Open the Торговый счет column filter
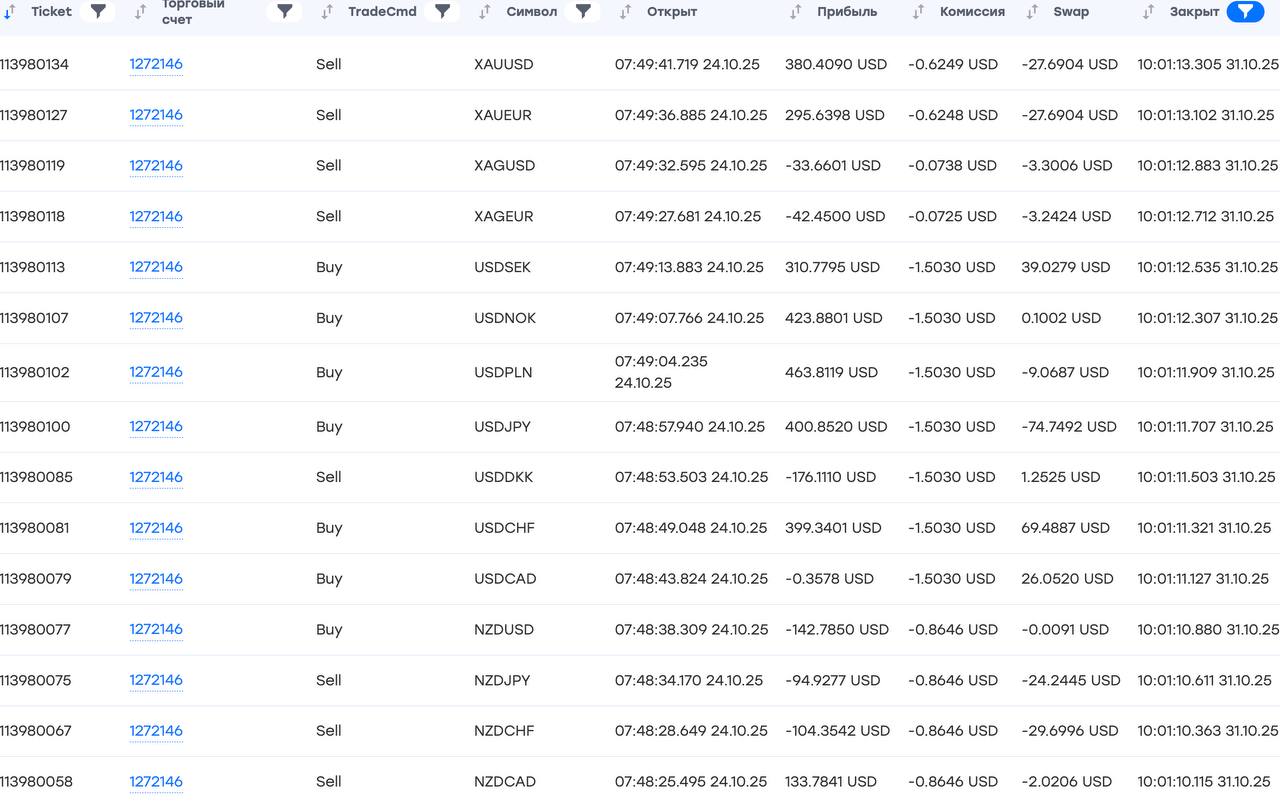 pos(285,12)
